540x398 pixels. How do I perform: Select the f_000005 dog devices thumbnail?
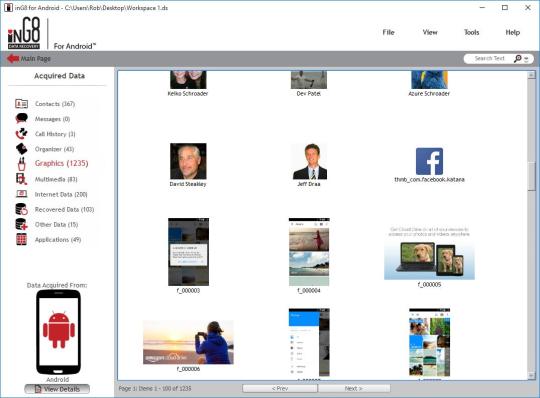coord(429,253)
